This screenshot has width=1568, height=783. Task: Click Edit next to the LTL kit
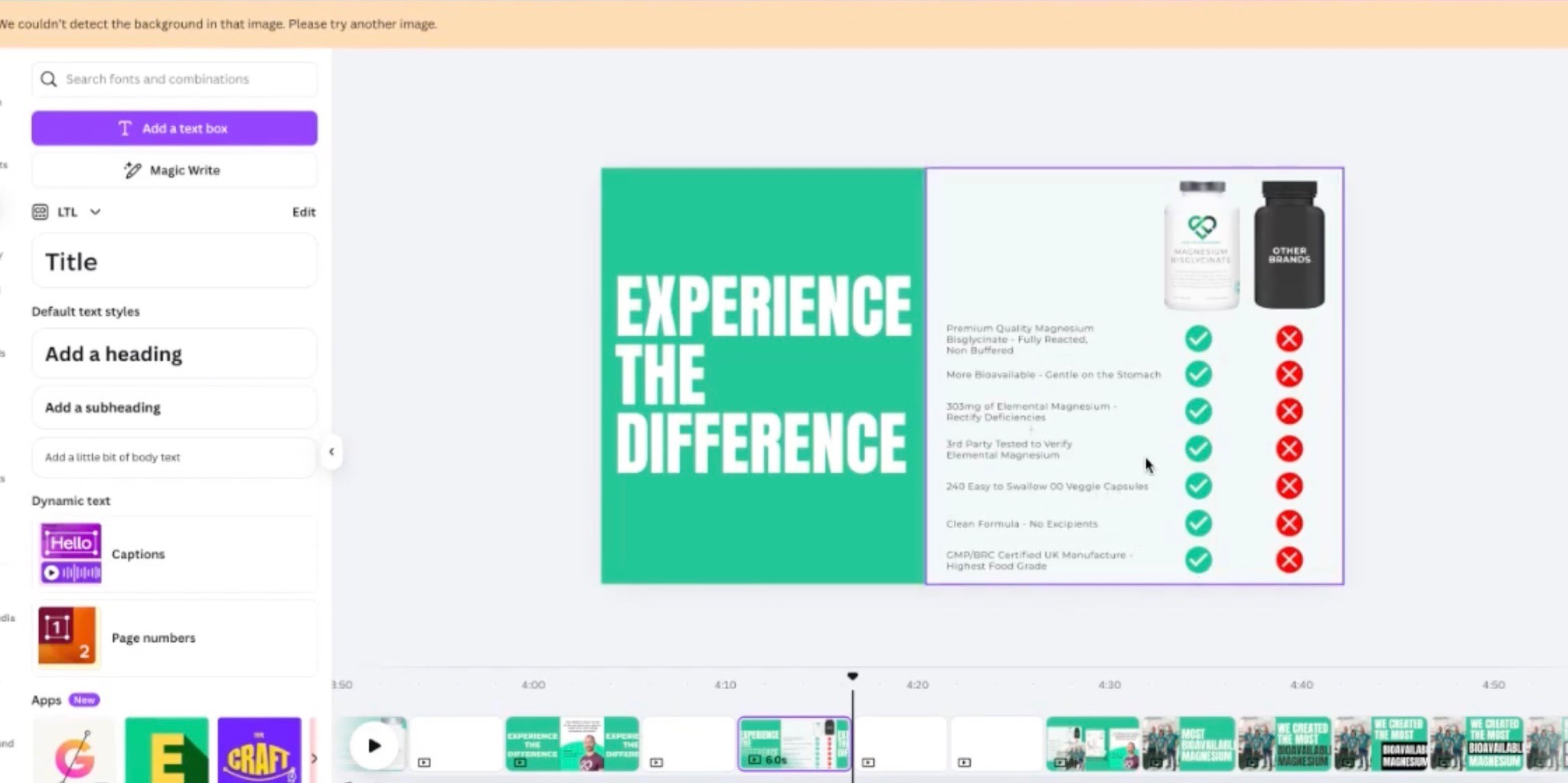pyautogui.click(x=304, y=212)
